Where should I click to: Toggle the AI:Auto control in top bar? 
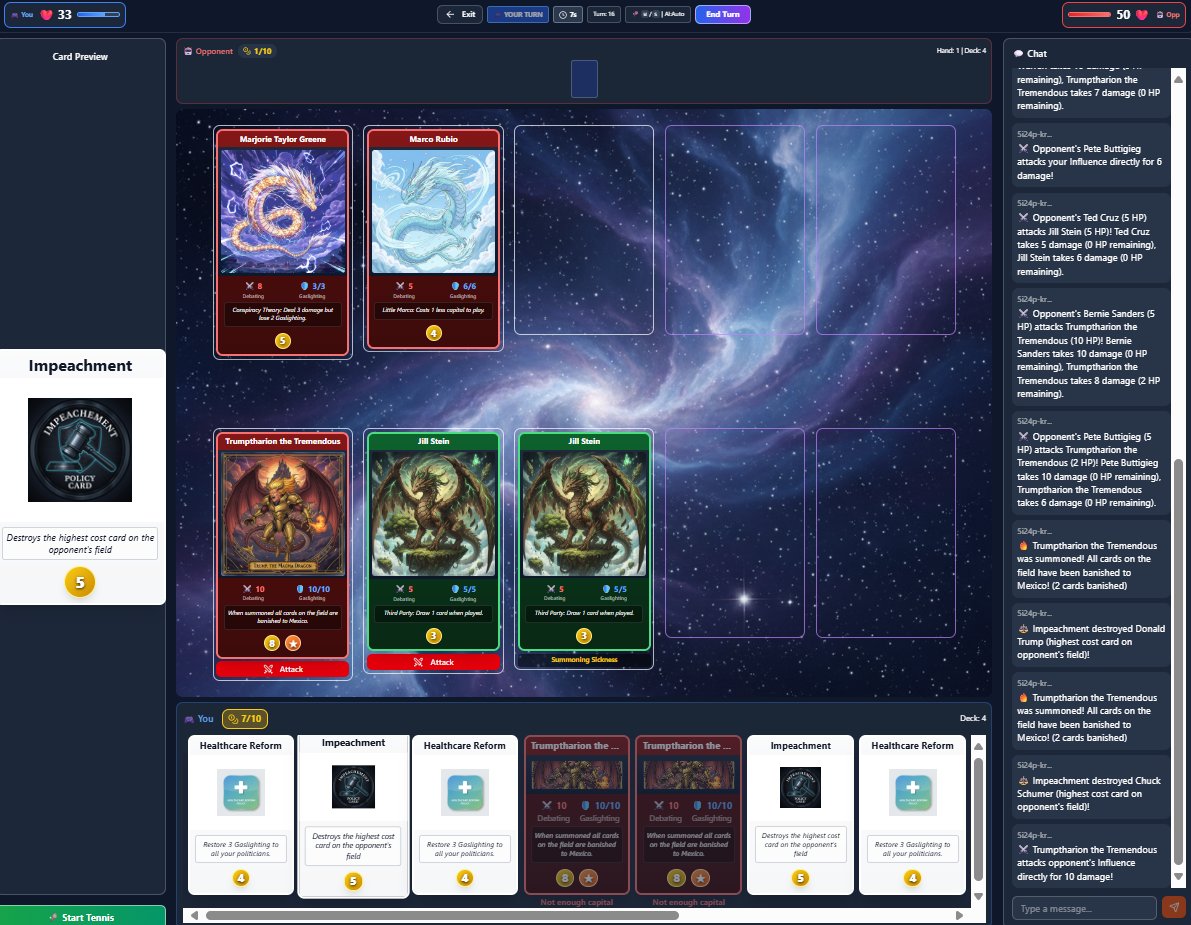pos(658,14)
